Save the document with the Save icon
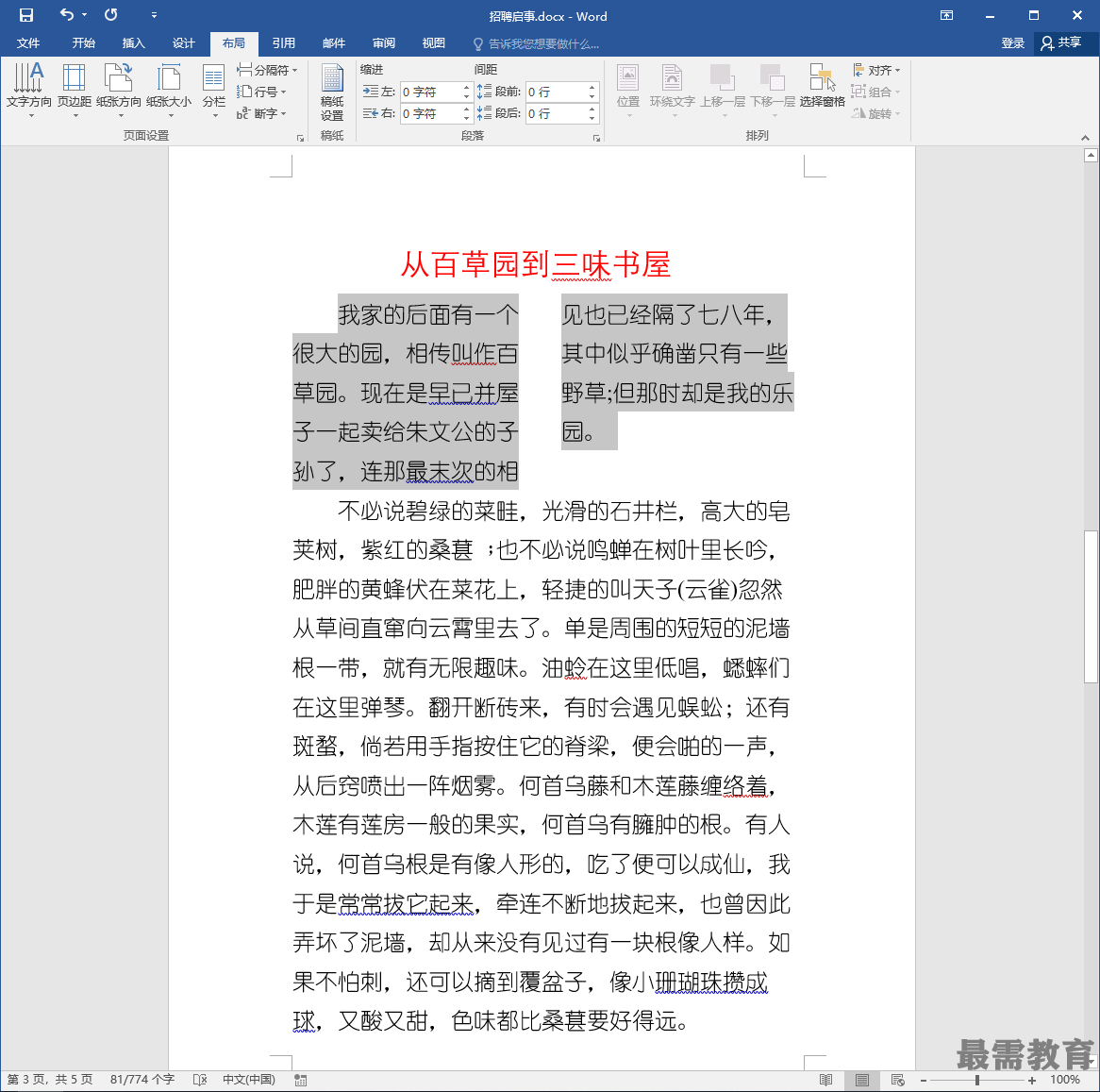 [x=26, y=15]
